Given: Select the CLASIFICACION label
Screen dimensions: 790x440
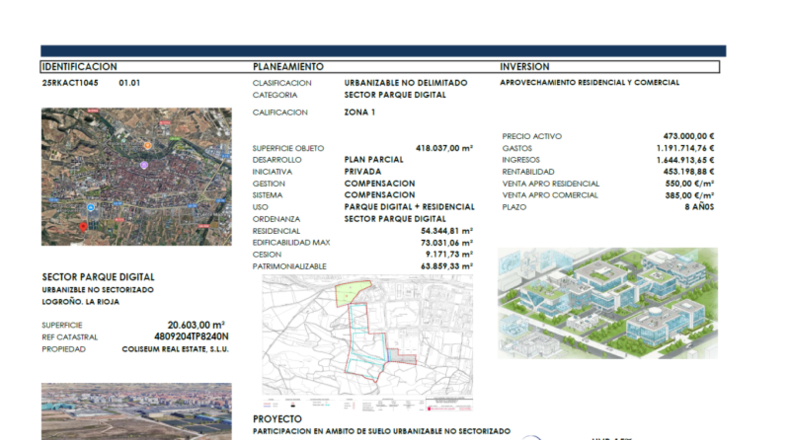Looking at the screenshot, I should [x=282, y=83].
